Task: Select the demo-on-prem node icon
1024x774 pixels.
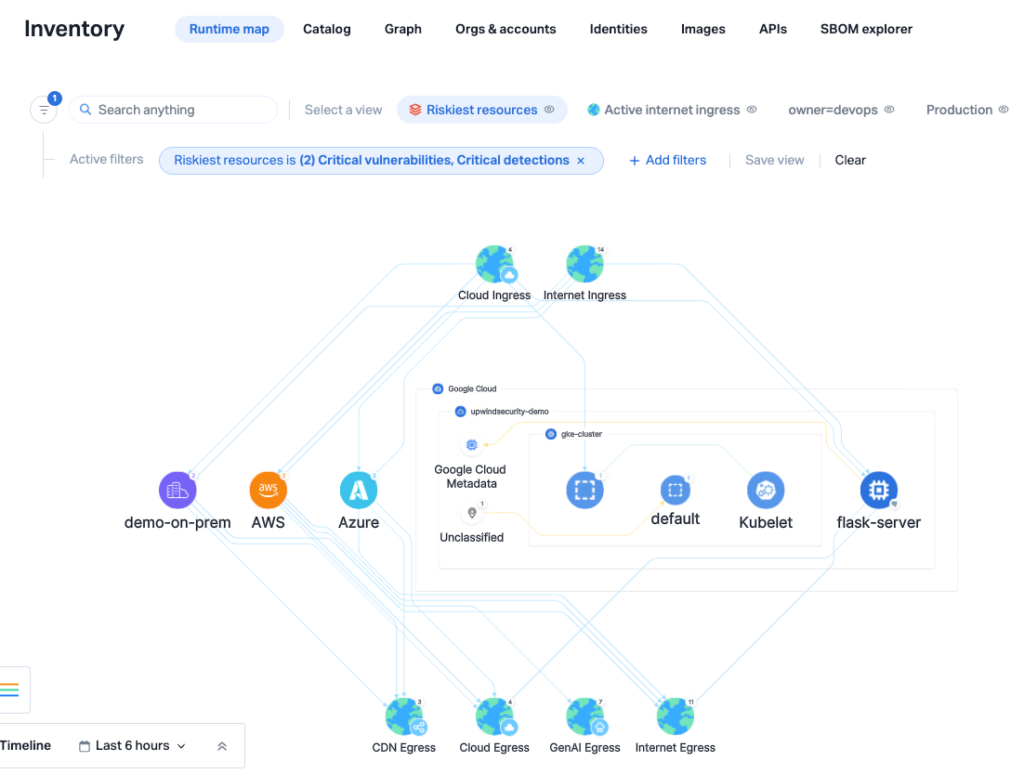Action: click(x=178, y=490)
